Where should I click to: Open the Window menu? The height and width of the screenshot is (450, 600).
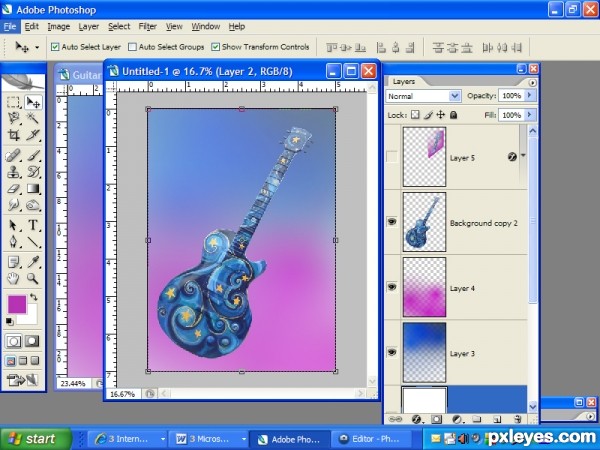pyautogui.click(x=205, y=26)
